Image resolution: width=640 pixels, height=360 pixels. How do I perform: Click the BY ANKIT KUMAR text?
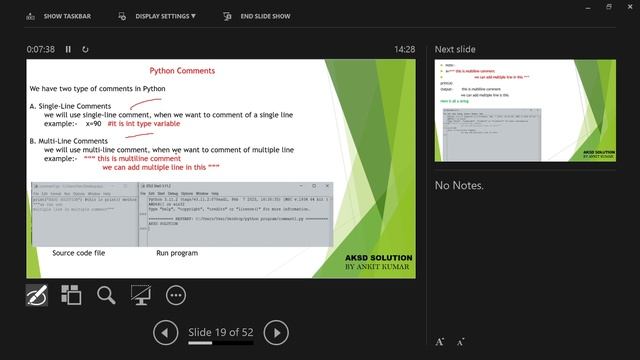coord(377,267)
